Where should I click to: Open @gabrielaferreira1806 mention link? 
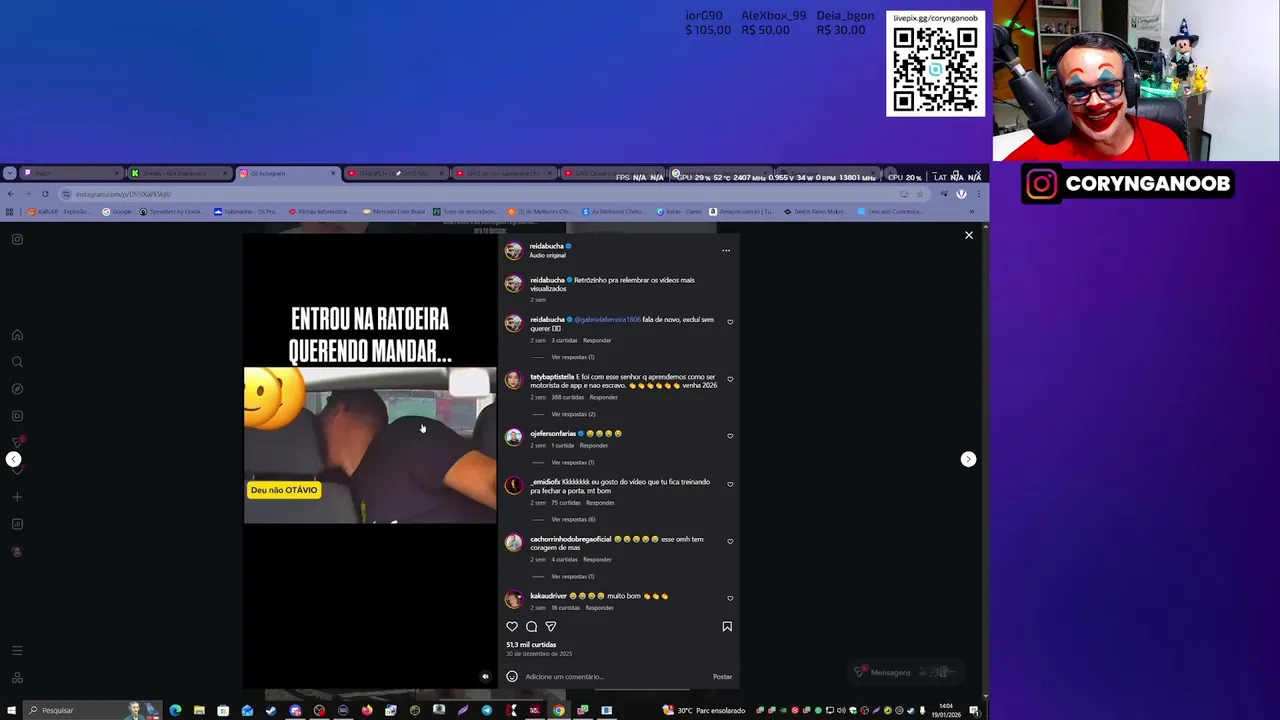(608, 320)
